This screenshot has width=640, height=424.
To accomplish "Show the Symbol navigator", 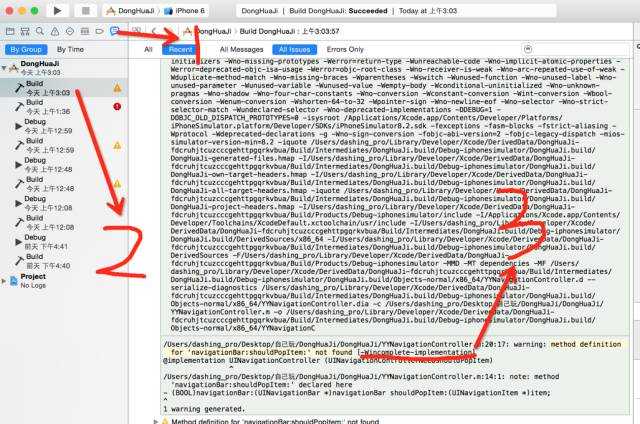I will click(25, 31).
